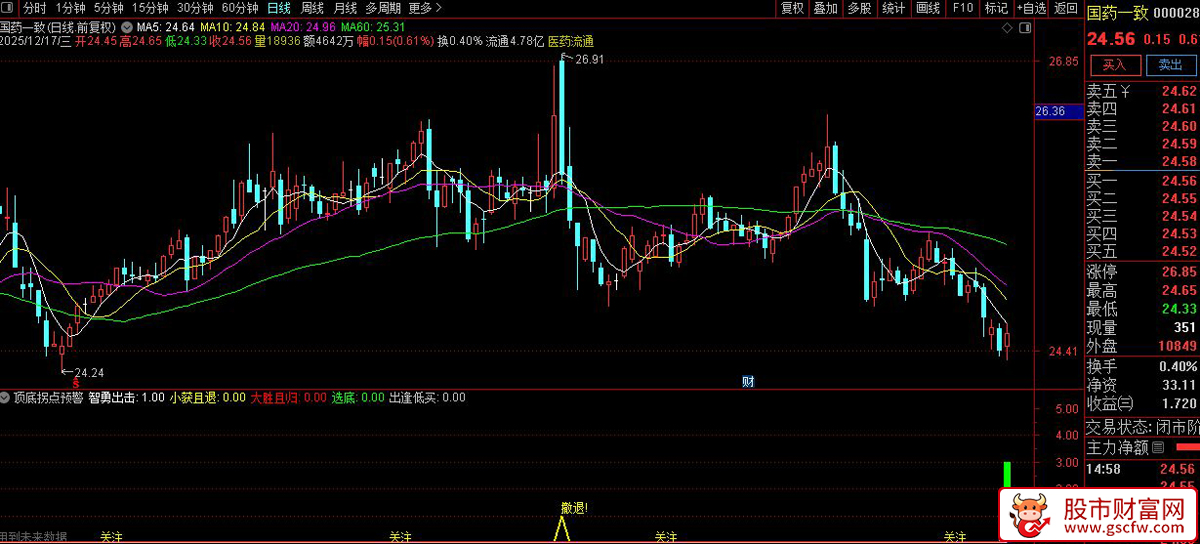The image size is (1200, 544).
Task: Select the 周线 weekly chart tab
Action: pyautogui.click(x=312, y=8)
